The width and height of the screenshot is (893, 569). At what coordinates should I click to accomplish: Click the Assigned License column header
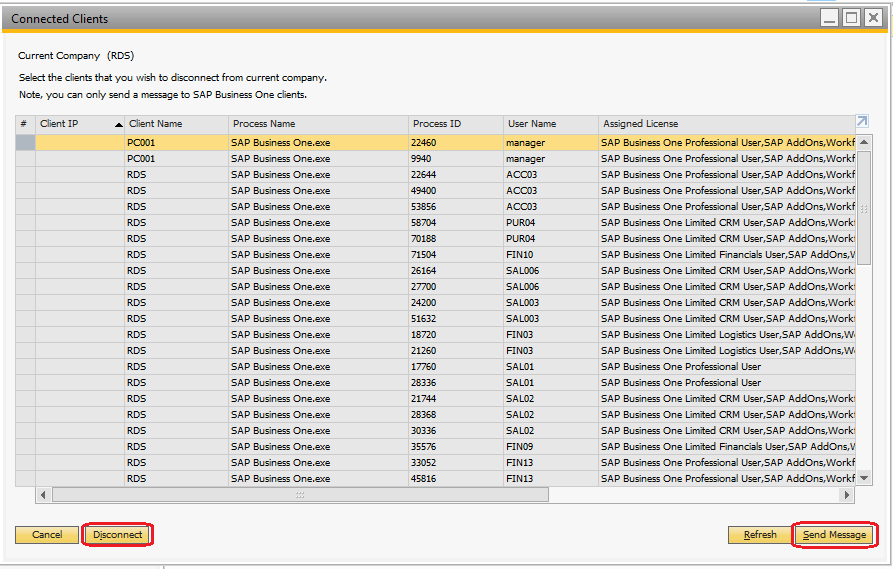click(x=727, y=124)
